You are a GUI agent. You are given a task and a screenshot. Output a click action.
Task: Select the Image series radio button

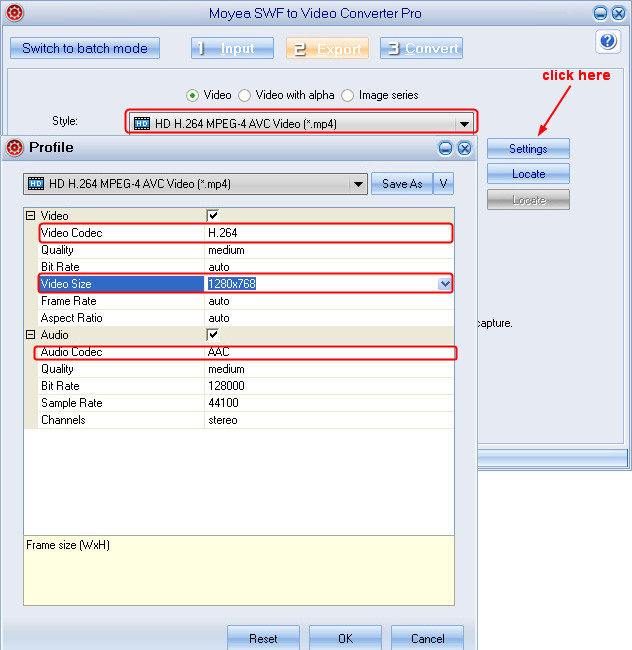347,95
